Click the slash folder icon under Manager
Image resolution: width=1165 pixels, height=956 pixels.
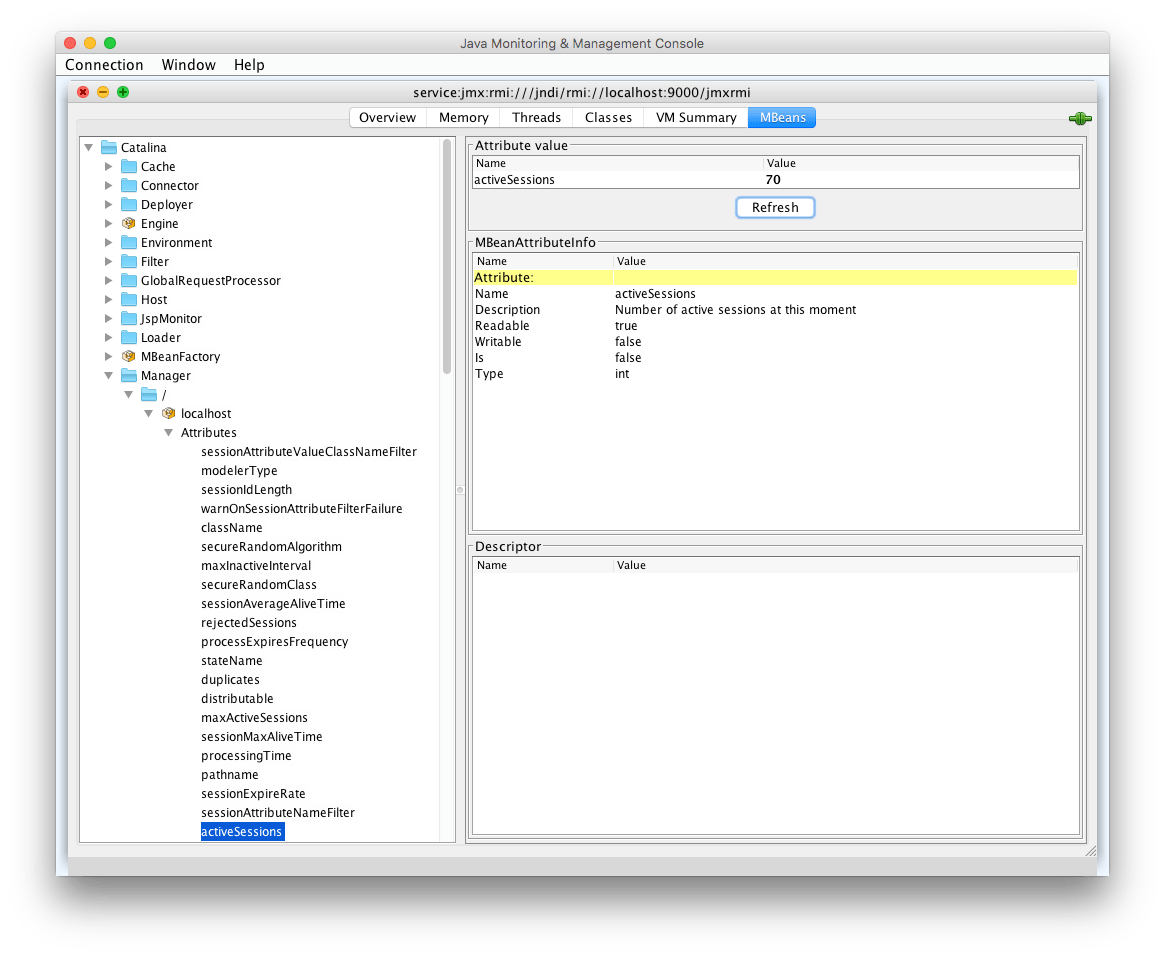pyautogui.click(x=149, y=394)
